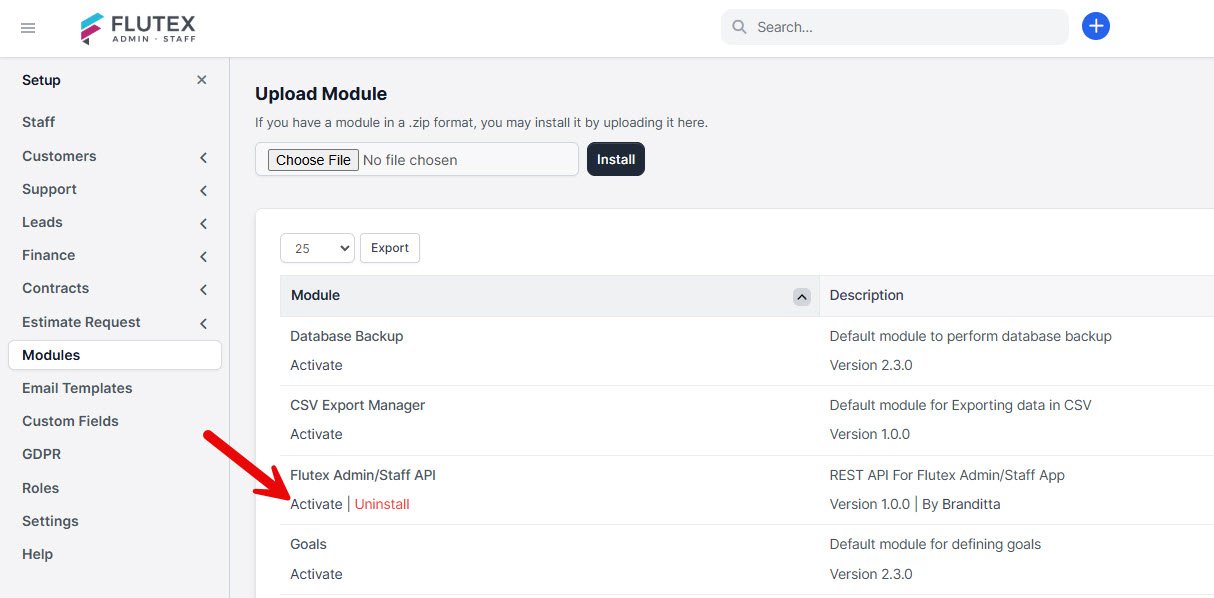This screenshot has width=1214, height=598.
Task: Activate the CSV Export Manager module
Action: (x=316, y=434)
